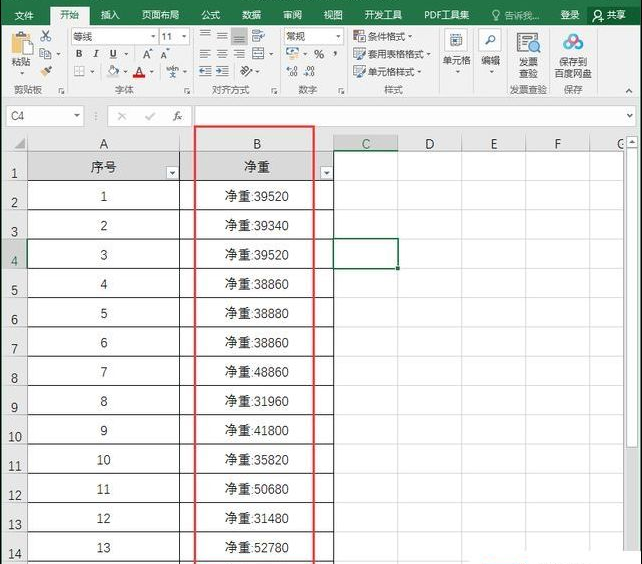Open filter dropdown in 序号 header
The image size is (642, 564).
(x=172, y=173)
